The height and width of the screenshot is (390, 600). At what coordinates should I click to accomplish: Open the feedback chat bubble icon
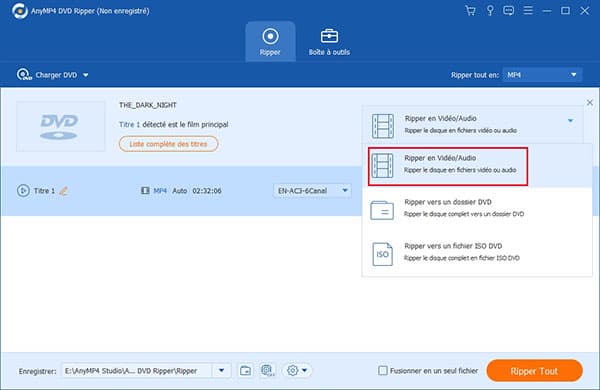509,10
